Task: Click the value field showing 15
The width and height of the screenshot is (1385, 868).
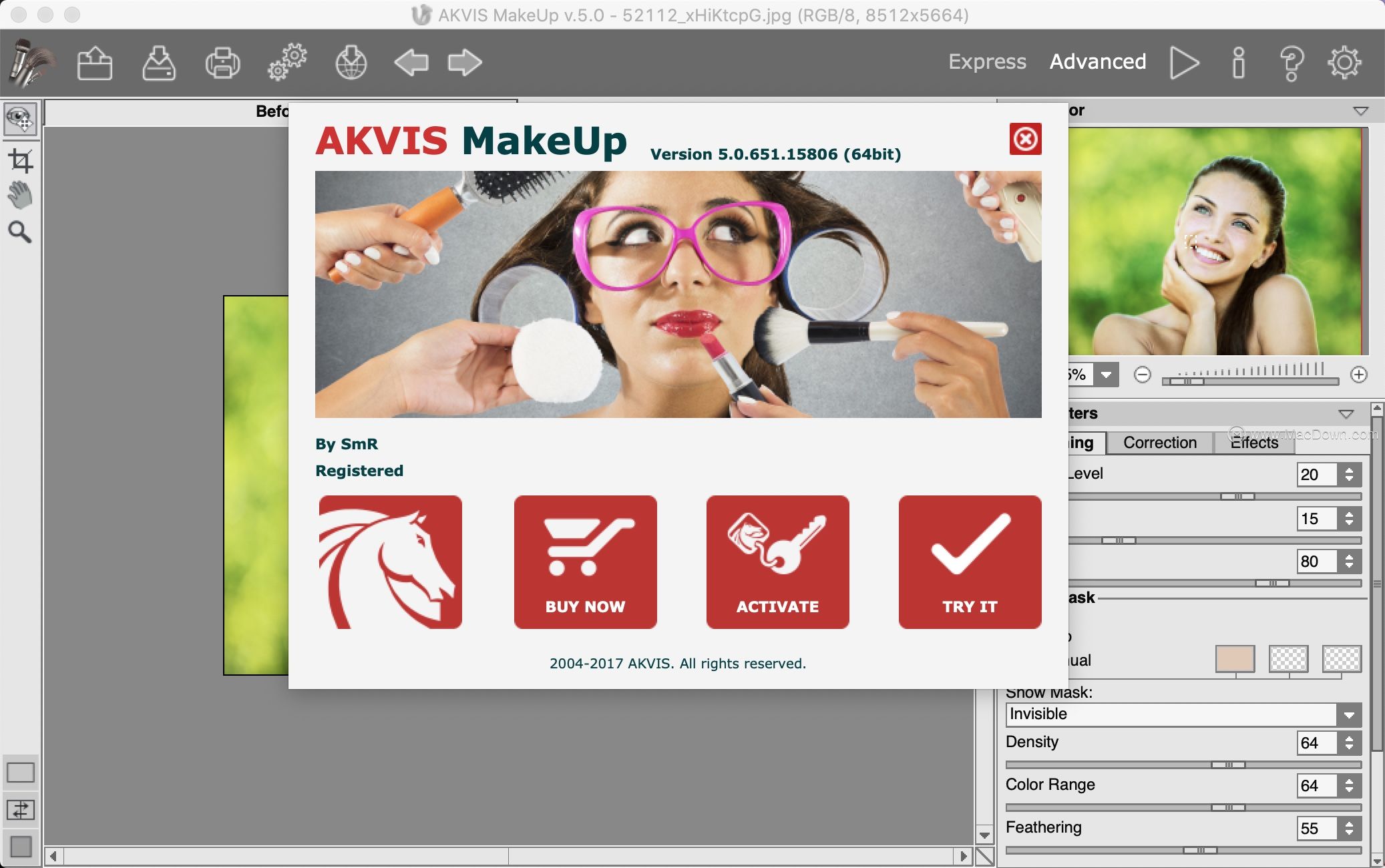Action: [1317, 519]
